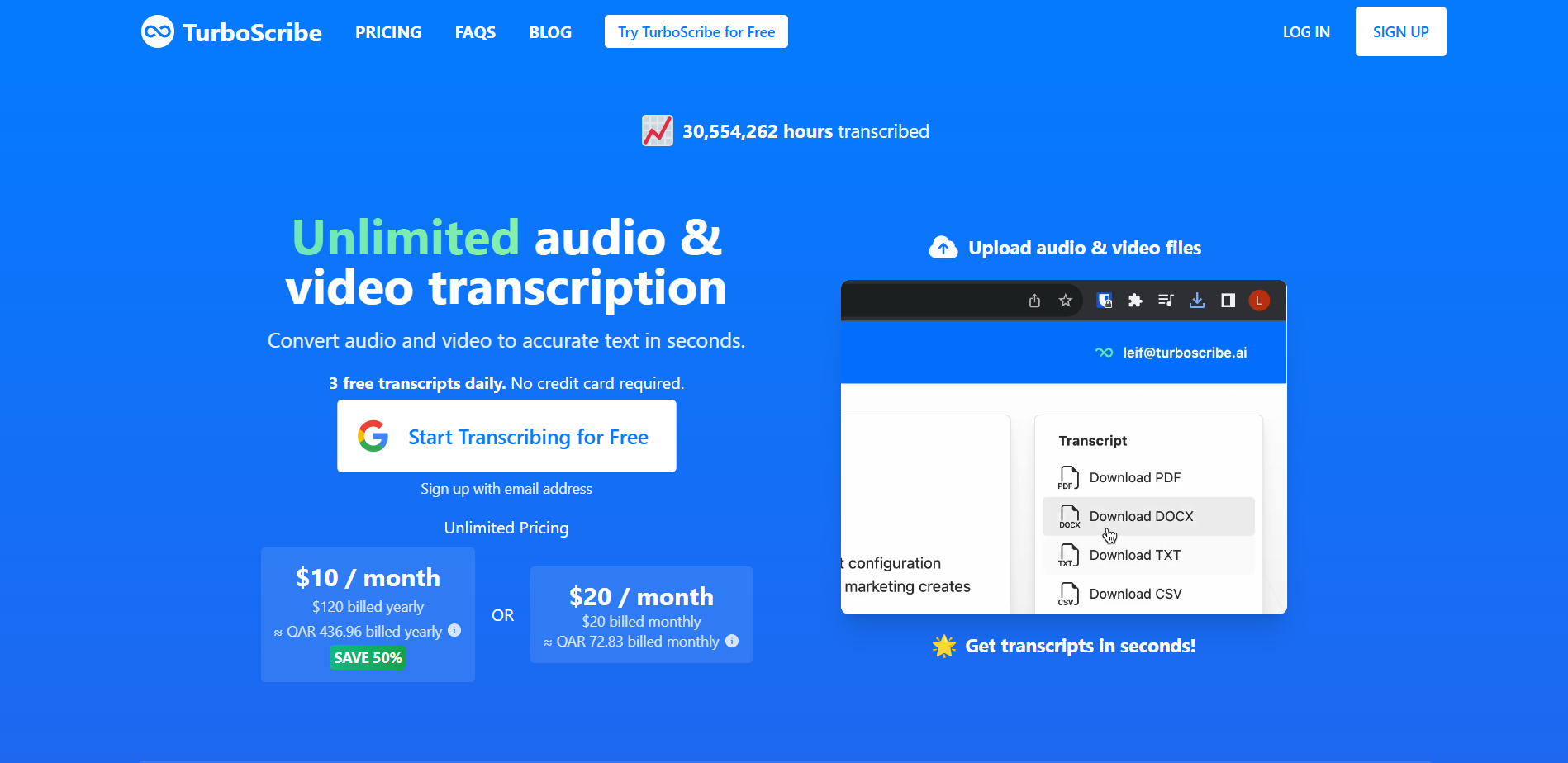Click the green infinity icon beside the email

tap(1104, 353)
